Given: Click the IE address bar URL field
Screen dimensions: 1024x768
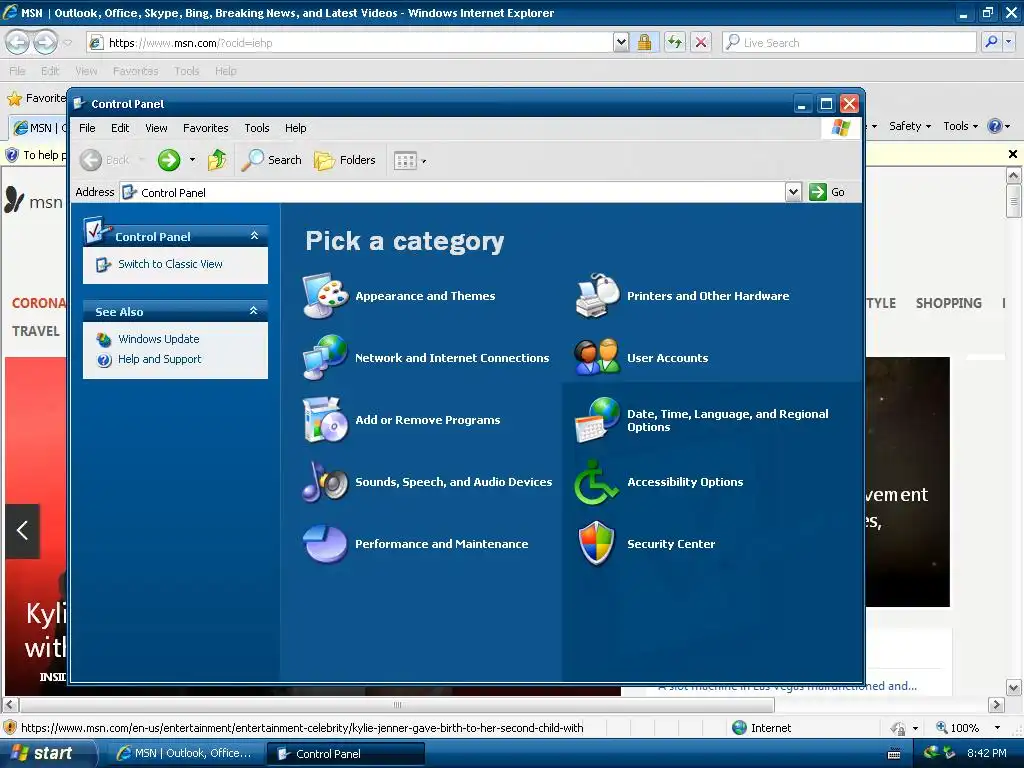Looking at the screenshot, I should coord(351,42).
